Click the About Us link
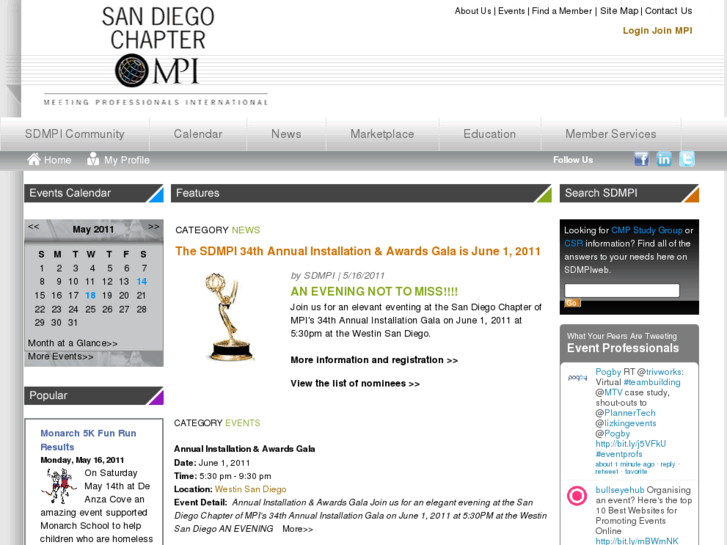 tap(472, 11)
